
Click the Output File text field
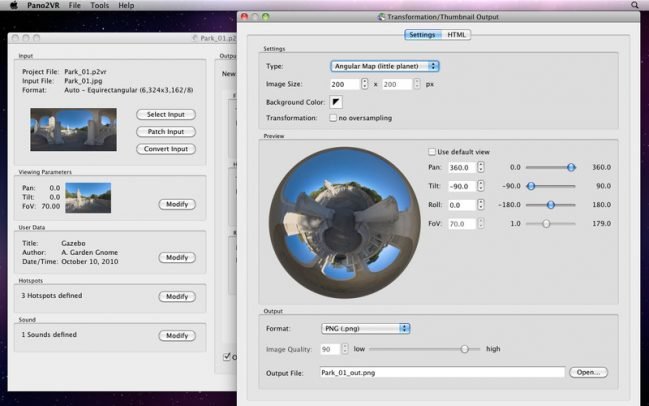coord(442,372)
